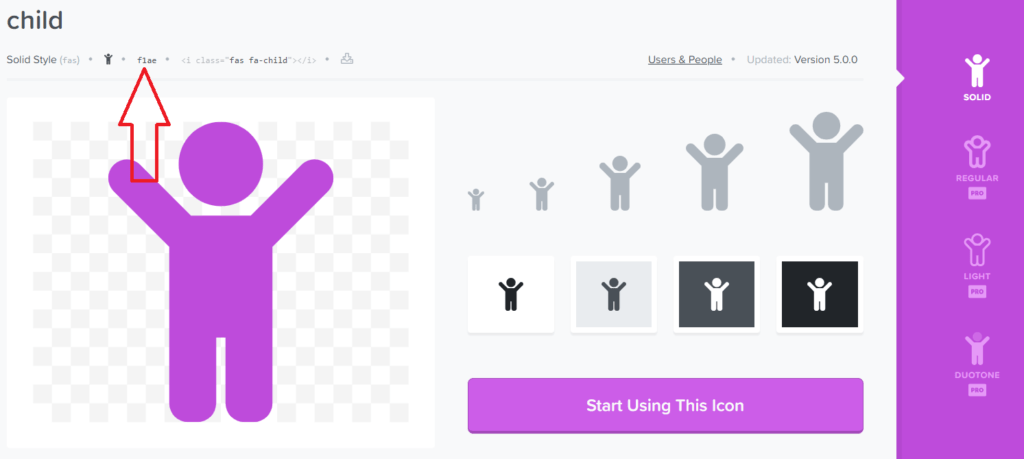The width and height of the screenshot is (1024, 459).
Task: Select the white background icon preview
Action: 511,294
